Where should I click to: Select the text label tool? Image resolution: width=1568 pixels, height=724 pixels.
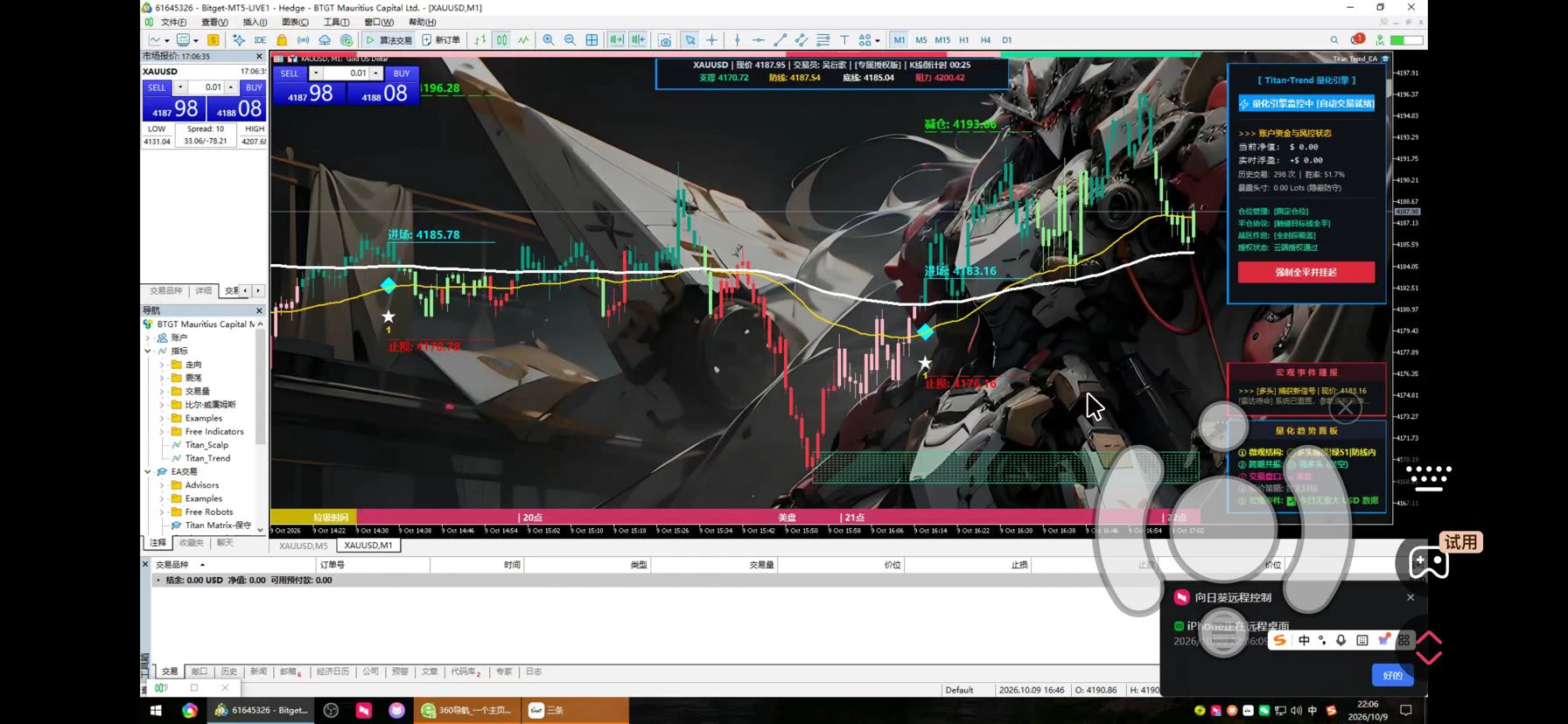pos(844,40)
